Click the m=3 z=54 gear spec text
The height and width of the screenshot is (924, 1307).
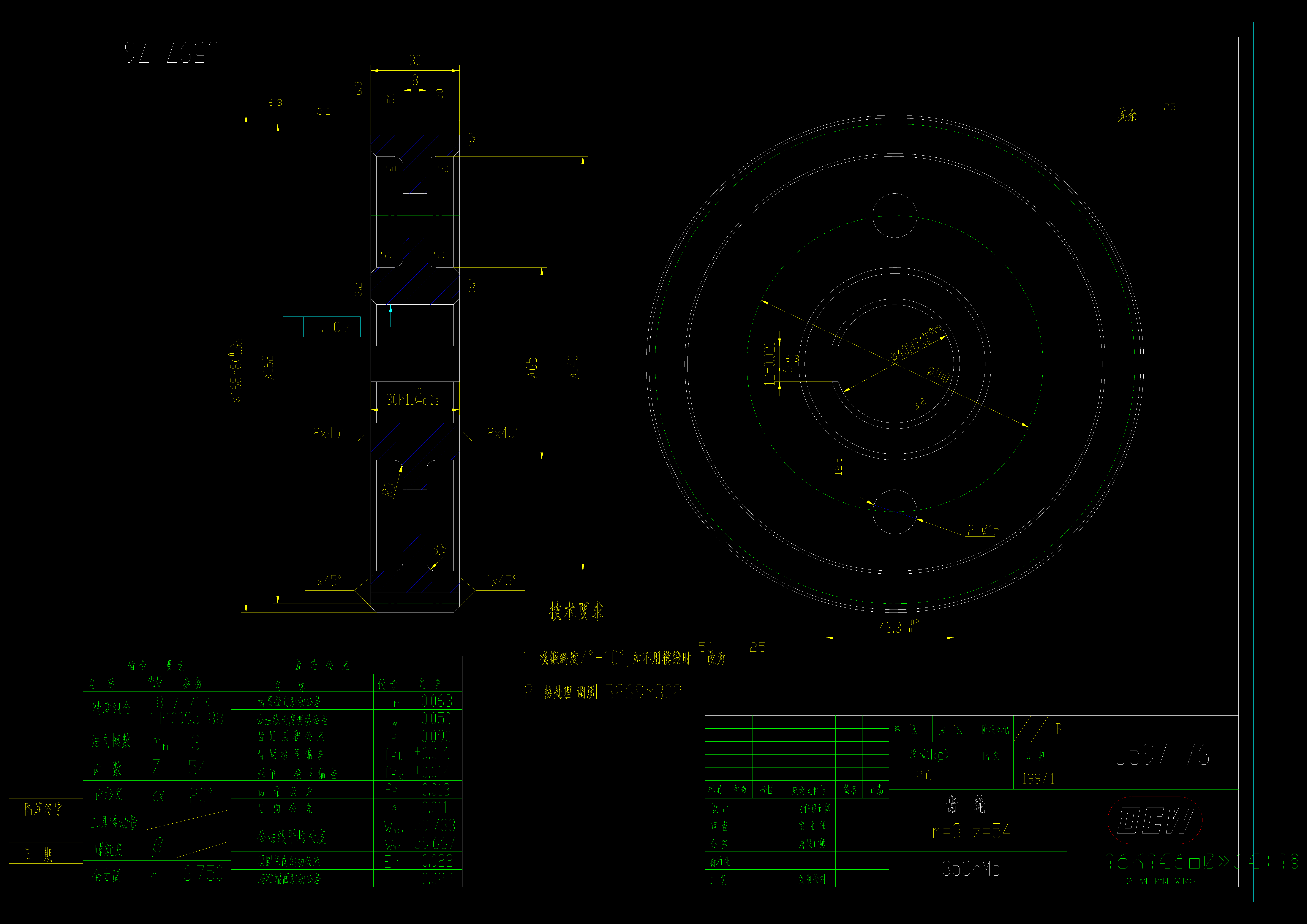[x=971, y=832]
